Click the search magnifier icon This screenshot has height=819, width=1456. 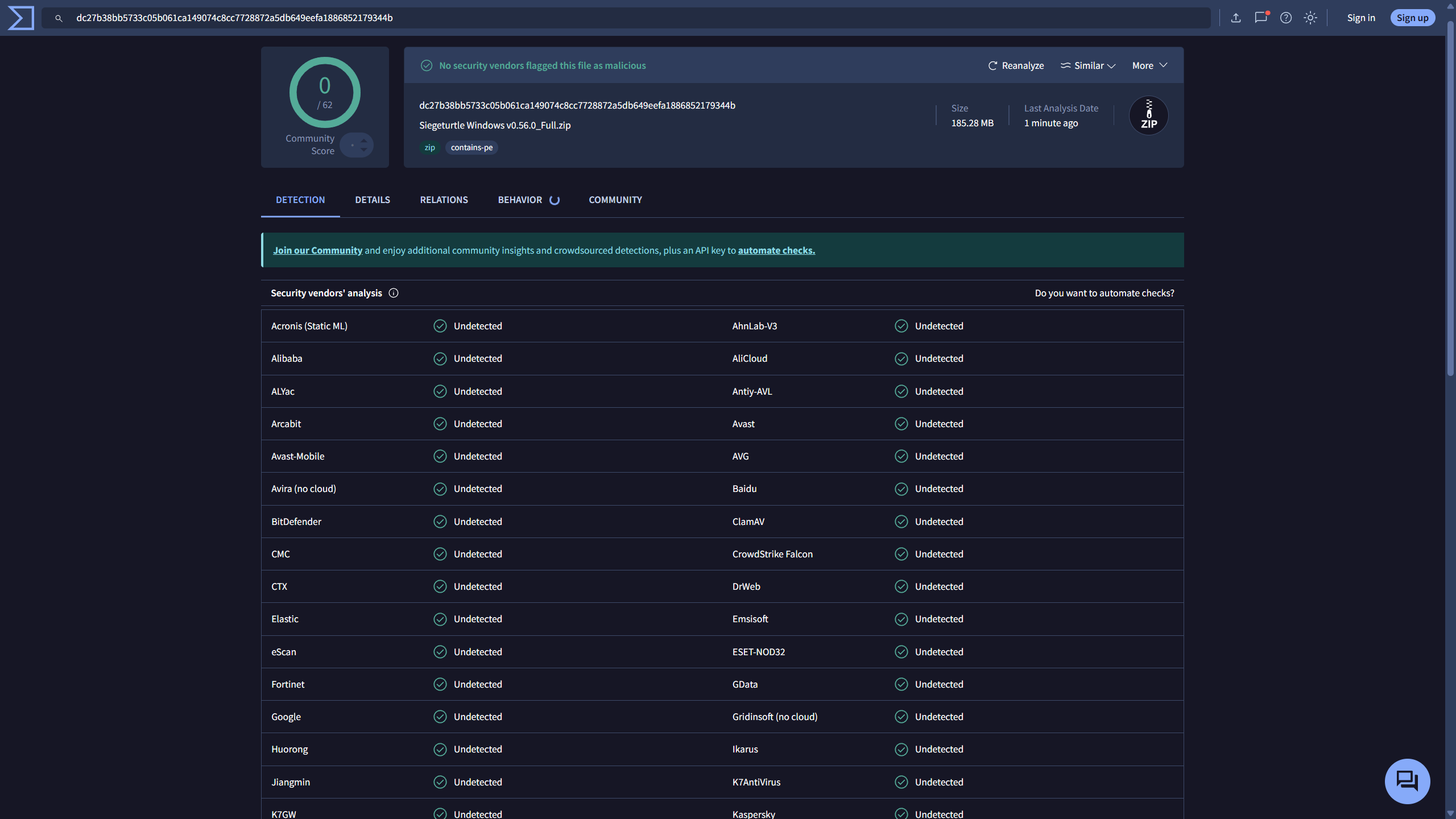tap(59, 18)
